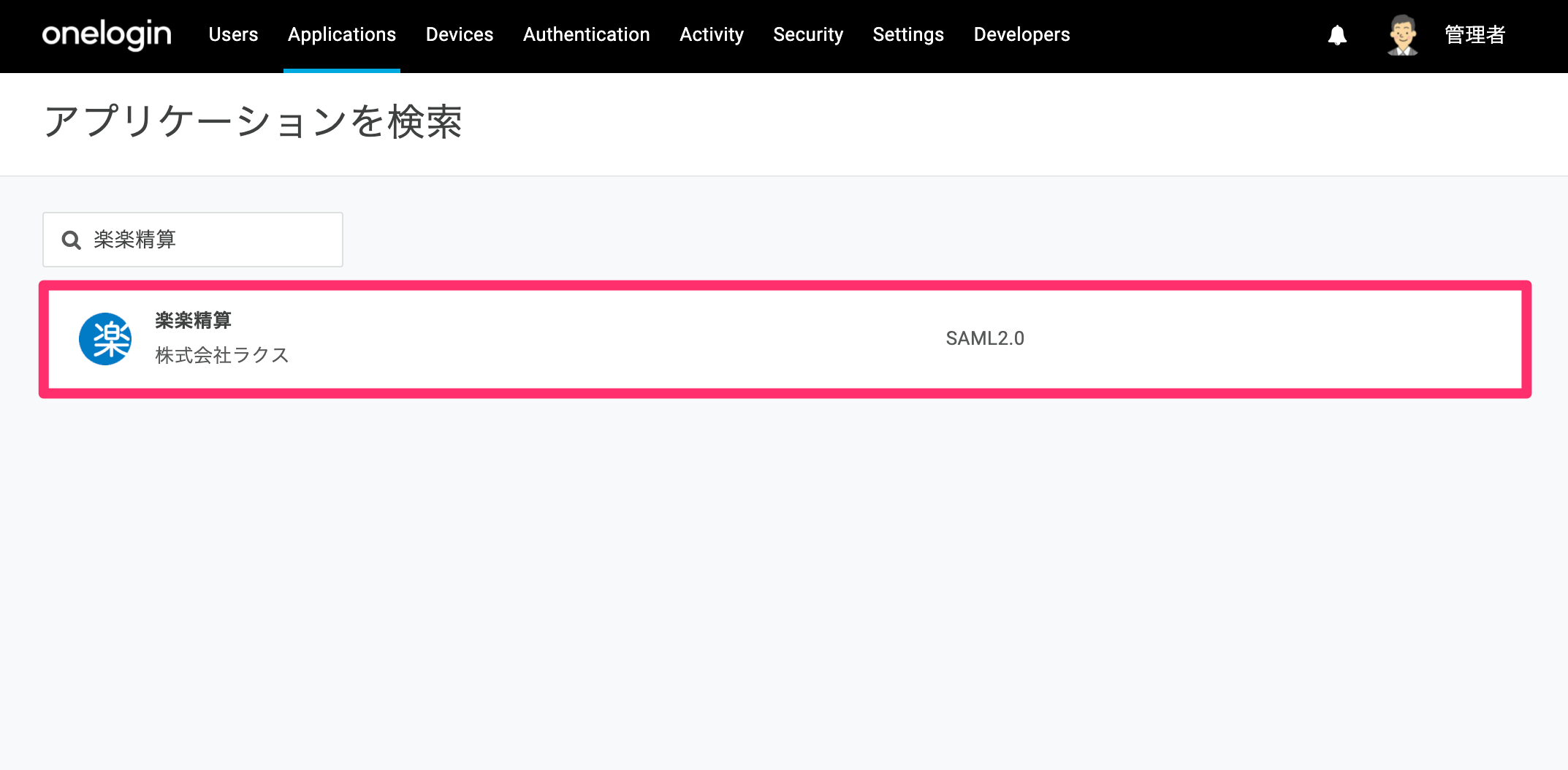Open the Users menu

(x=233, y=34)
